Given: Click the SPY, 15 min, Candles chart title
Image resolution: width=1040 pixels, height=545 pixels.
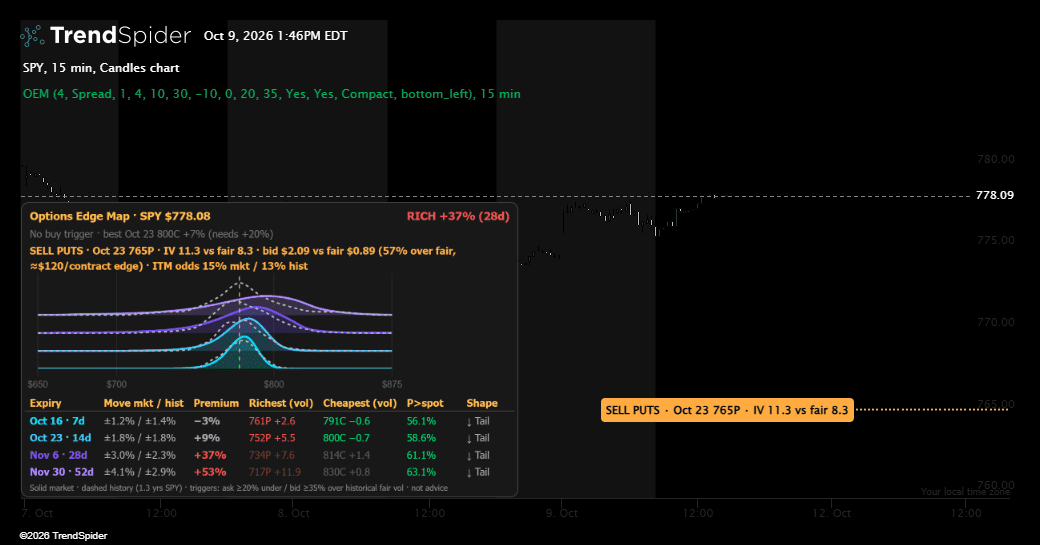Looking at the screenshot, I should click(x=101, y=68).
